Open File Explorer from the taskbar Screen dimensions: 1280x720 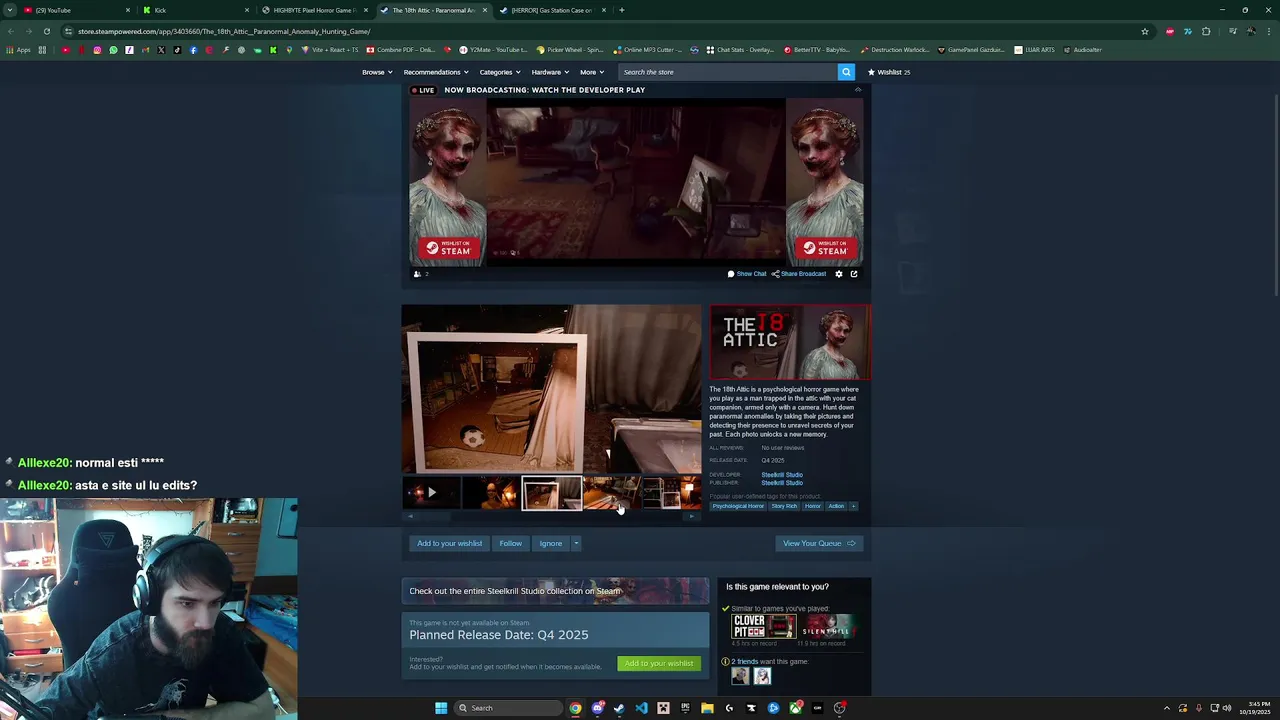pos(707,708)
